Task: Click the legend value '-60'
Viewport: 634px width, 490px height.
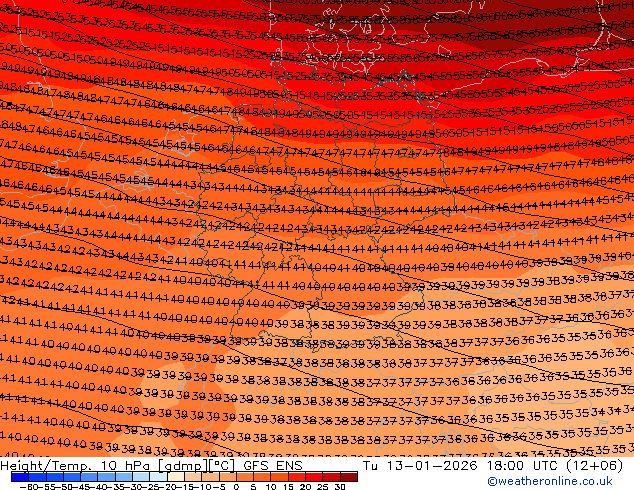Action: 28,487
